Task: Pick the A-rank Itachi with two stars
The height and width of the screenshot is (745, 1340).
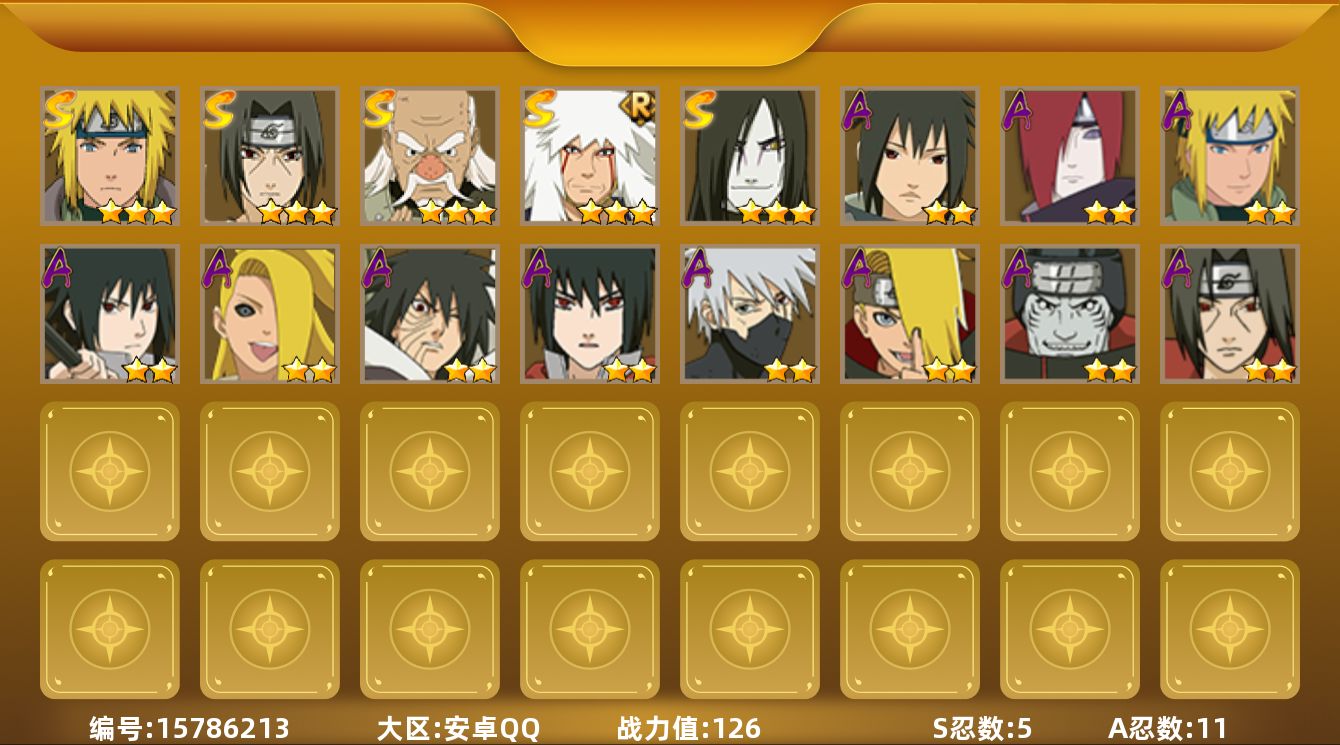Action: point(1230,314)
